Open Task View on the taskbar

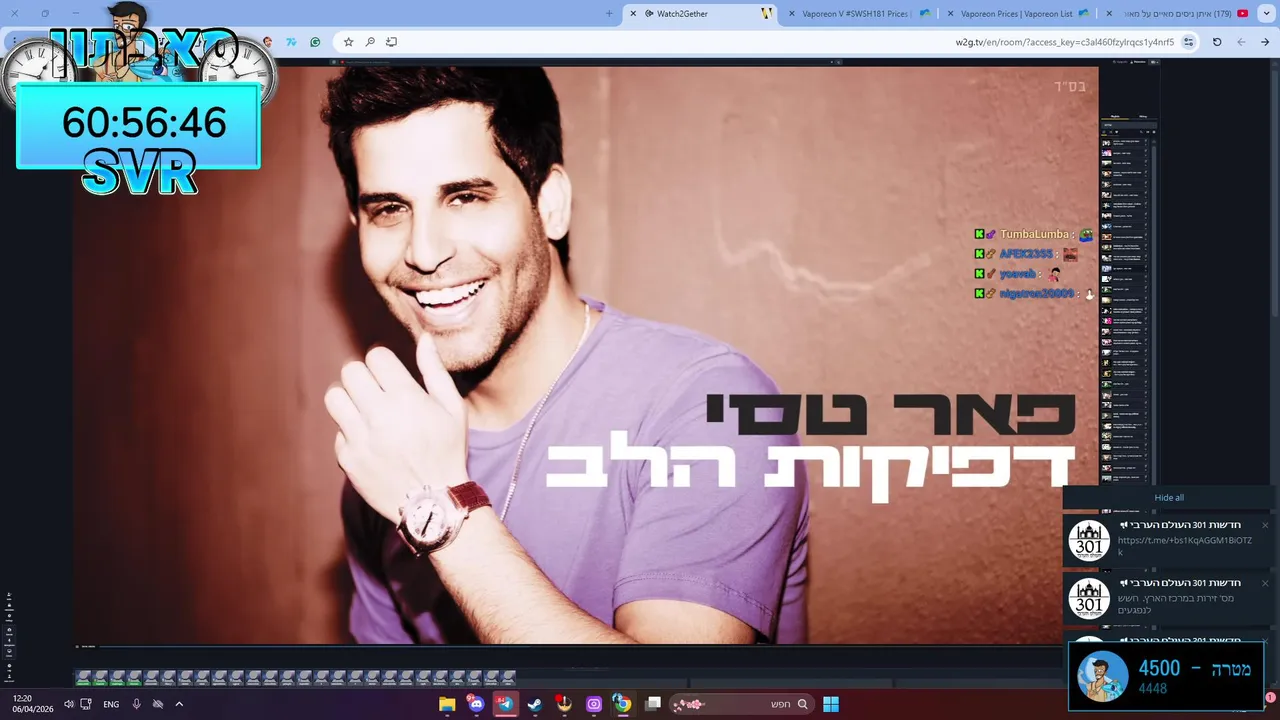tap(653, 704)
